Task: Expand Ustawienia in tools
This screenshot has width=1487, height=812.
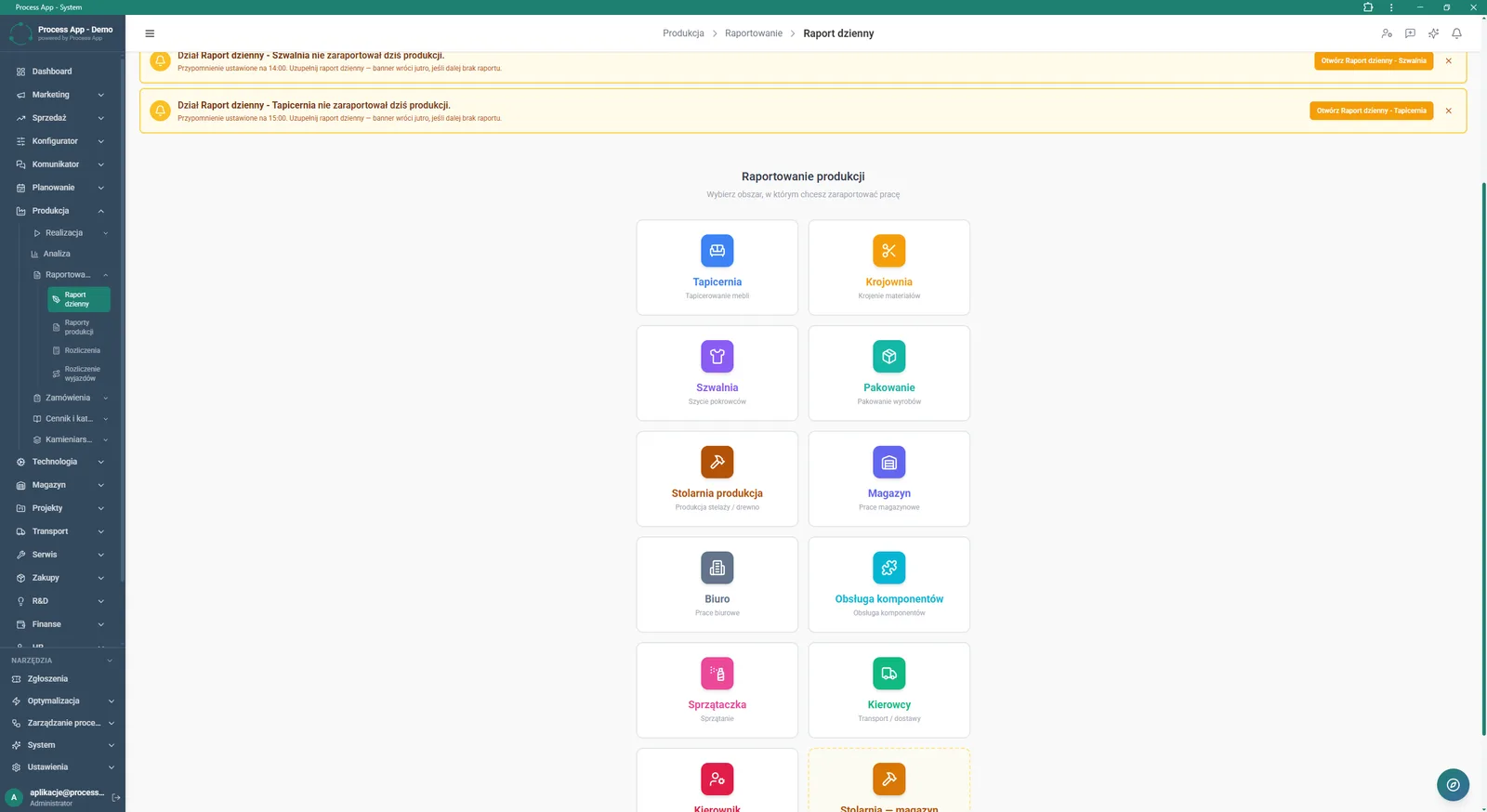Action: click(x=62, y=767)
